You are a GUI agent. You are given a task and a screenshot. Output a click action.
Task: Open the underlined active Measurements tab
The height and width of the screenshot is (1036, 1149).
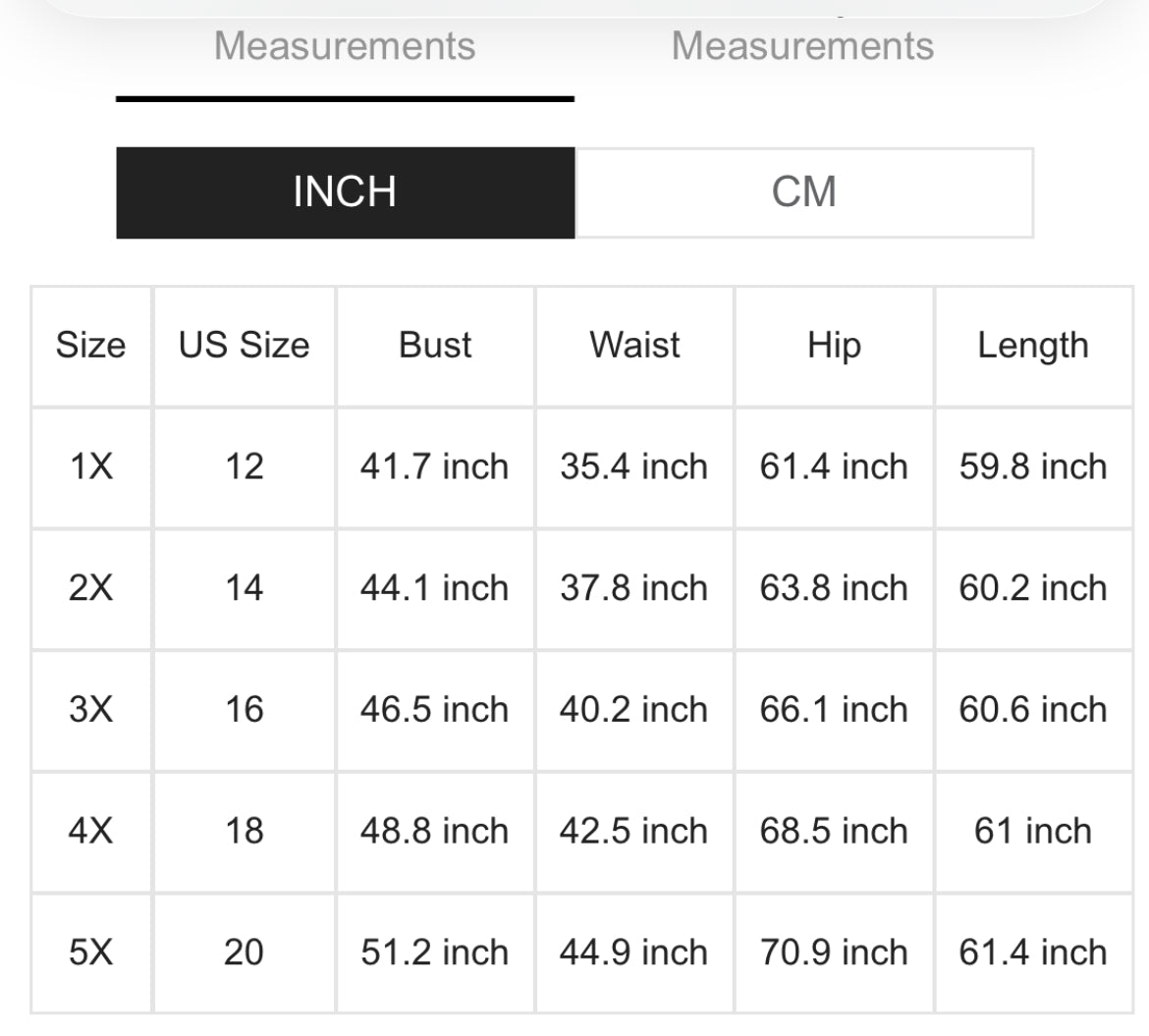click(345, 47)
